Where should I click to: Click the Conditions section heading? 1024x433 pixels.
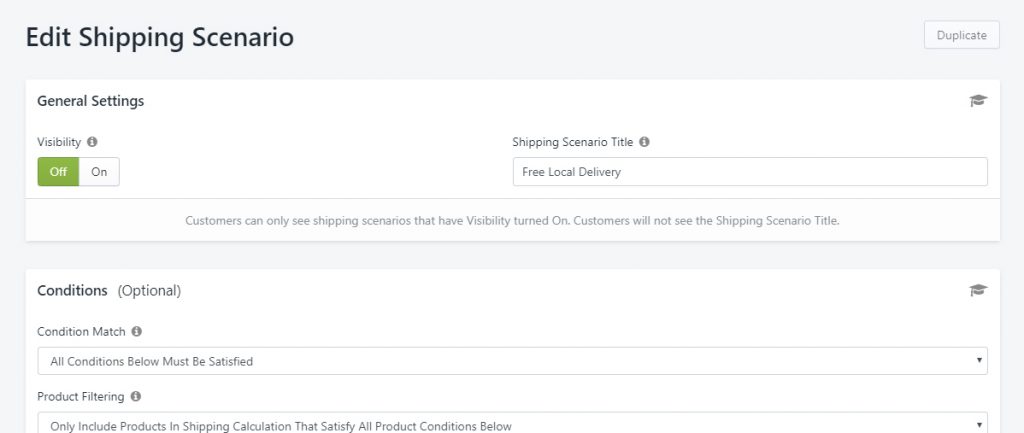tap(72, 291)
